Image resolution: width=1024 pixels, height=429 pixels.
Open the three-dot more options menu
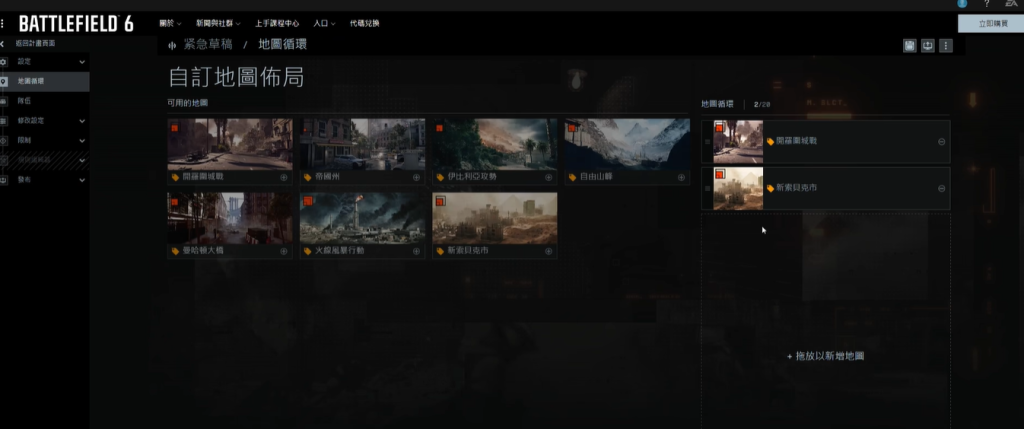point(946,45)
